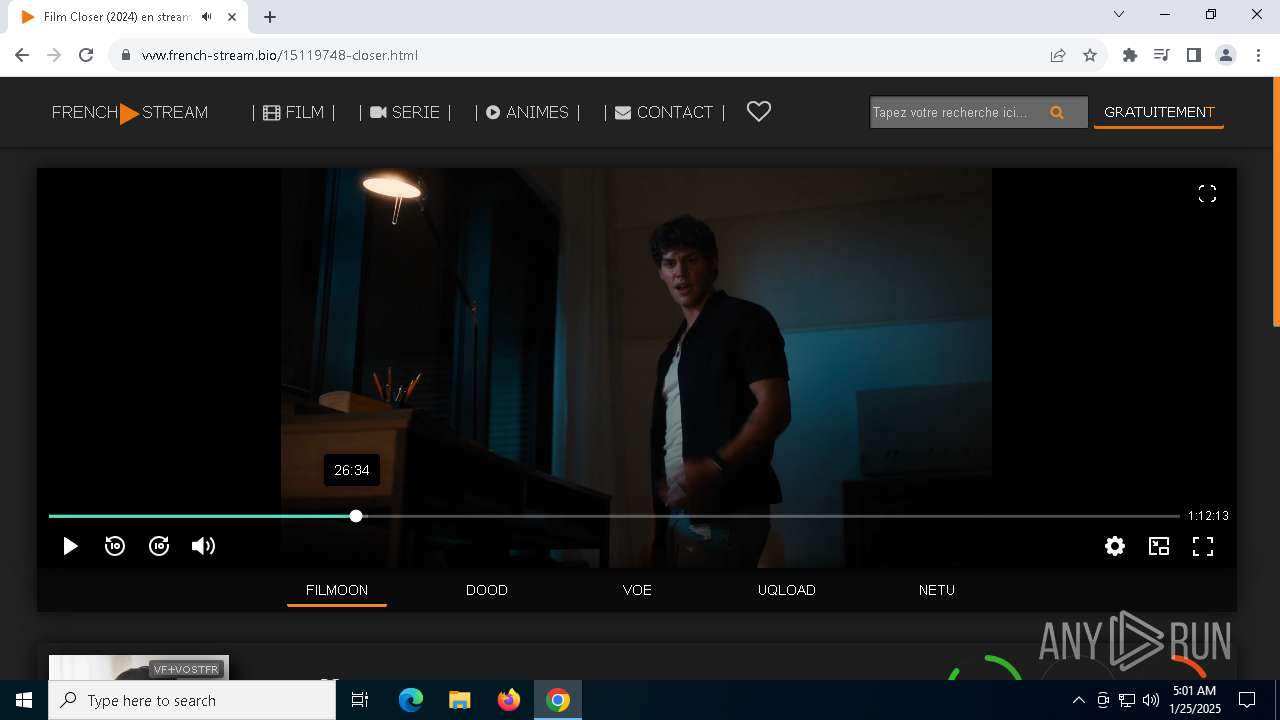The image size is (1280, 720).
Task: Open the SERIE menu
Action: (405, 112)
